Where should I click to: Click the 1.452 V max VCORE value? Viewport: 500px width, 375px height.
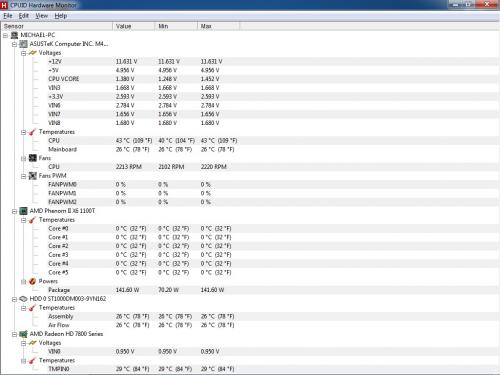210,79
